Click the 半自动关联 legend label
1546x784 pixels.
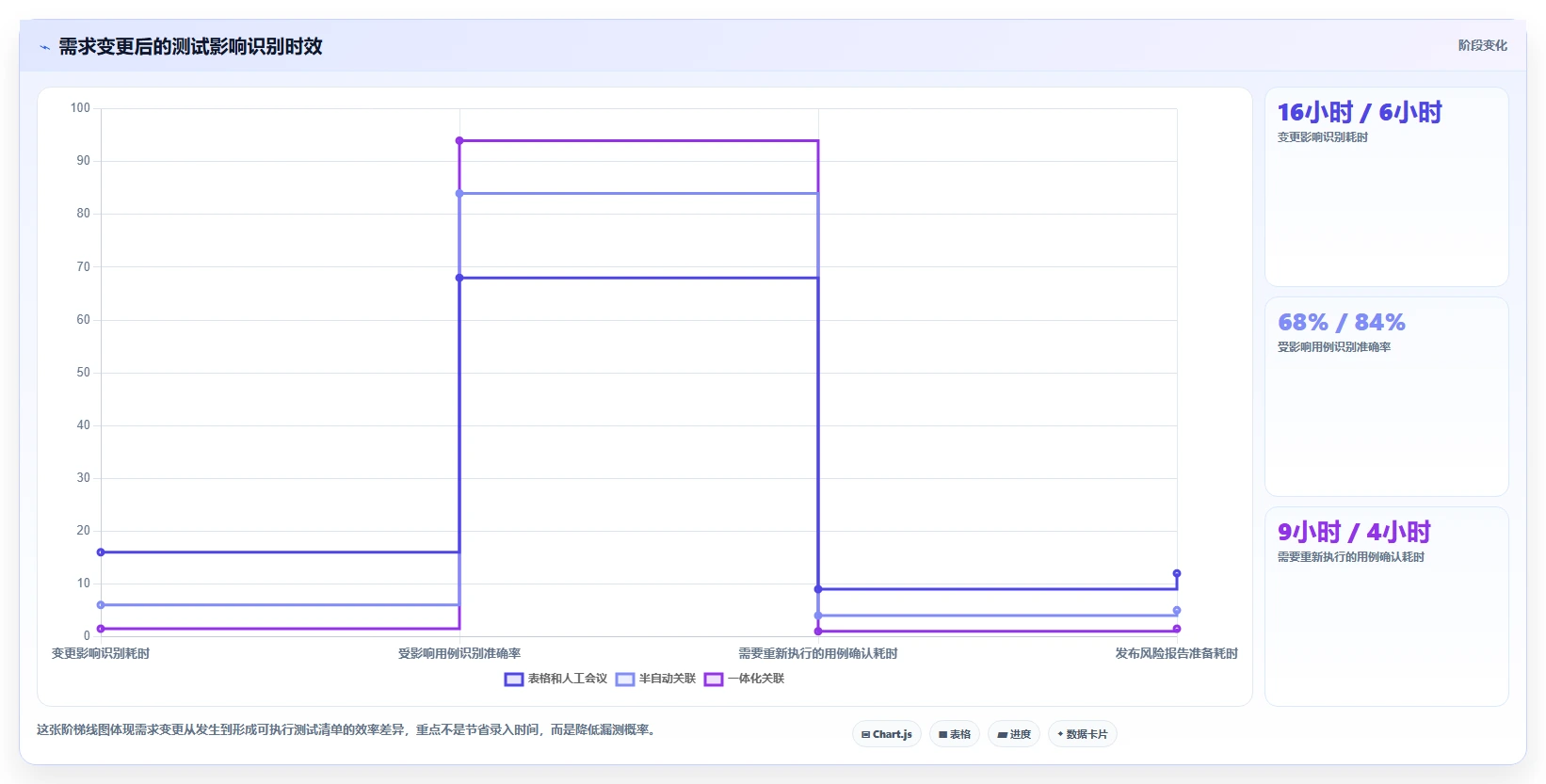668,679
